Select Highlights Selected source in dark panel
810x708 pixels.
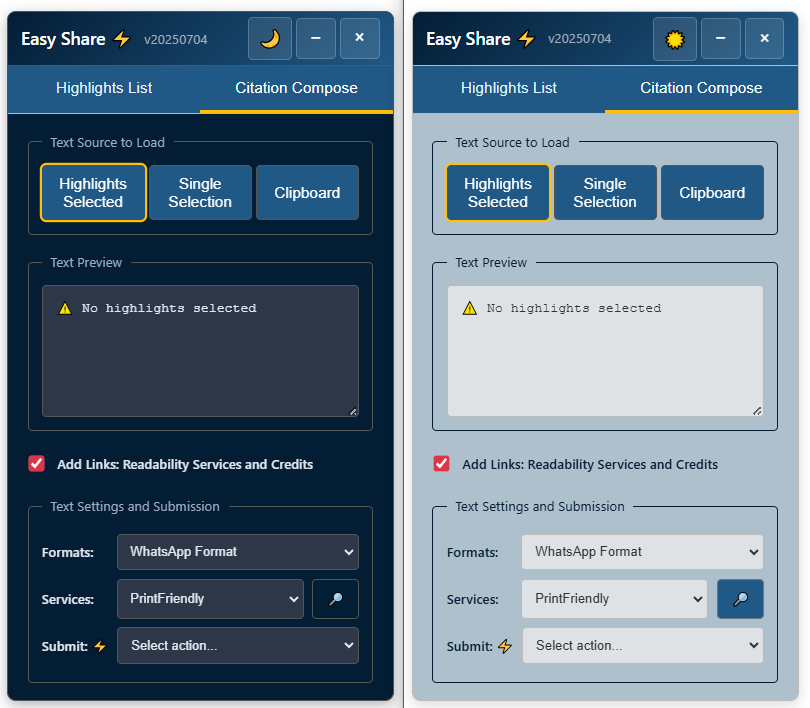coord(93,193)
